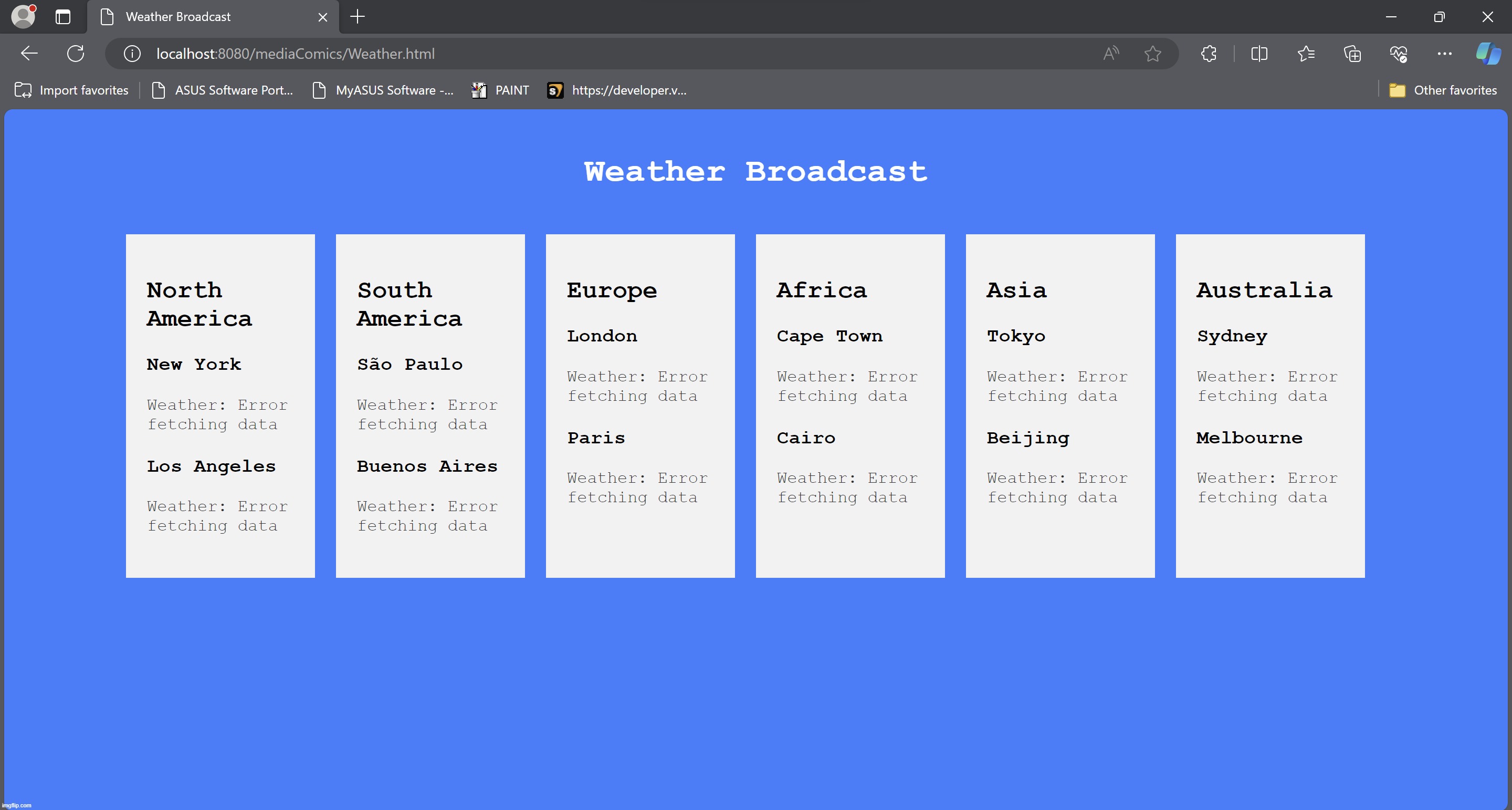Click the Europe card heading
The height and width of the screenshot is (810, 1512).
(612, 291)
